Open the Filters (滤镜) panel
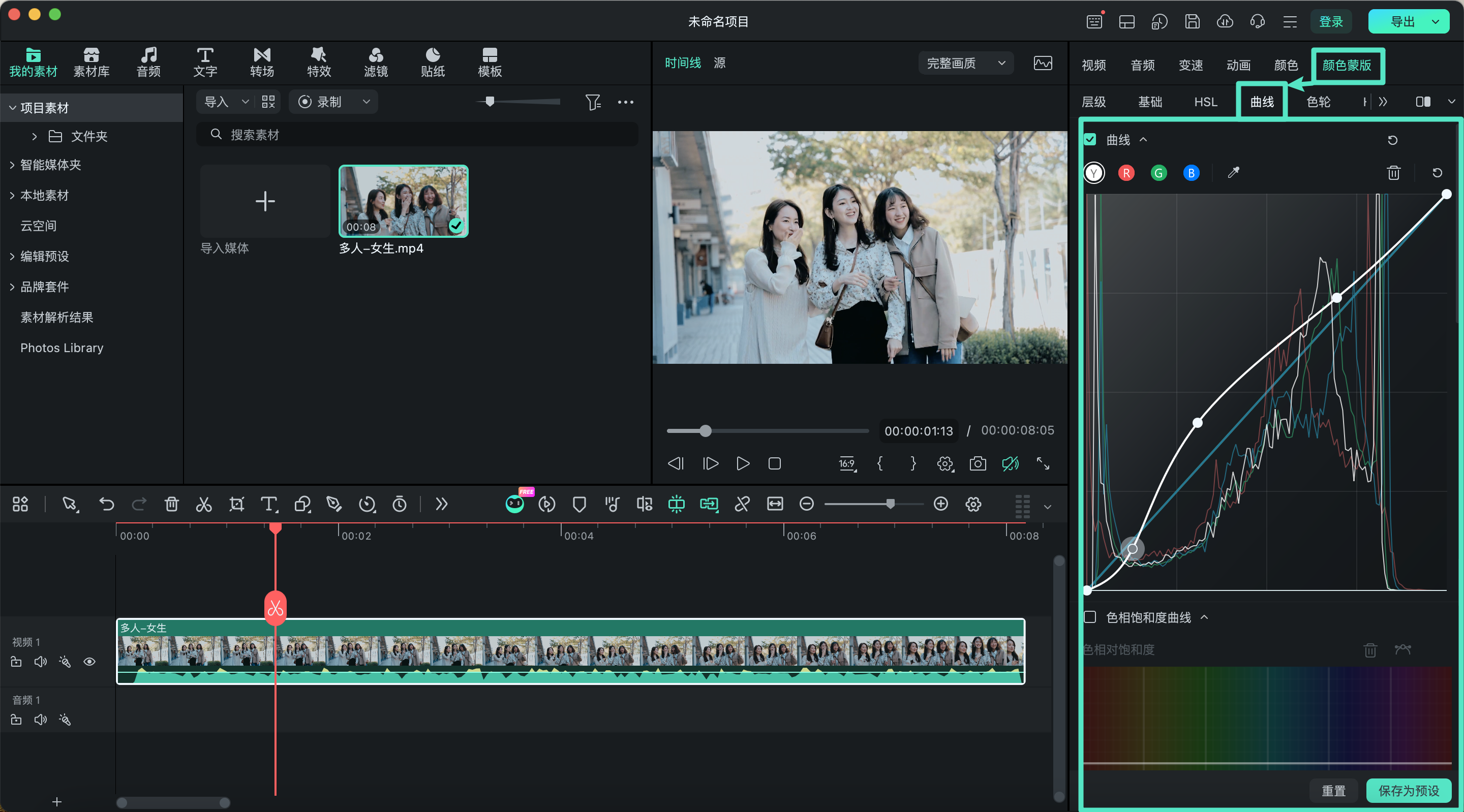 376,62
